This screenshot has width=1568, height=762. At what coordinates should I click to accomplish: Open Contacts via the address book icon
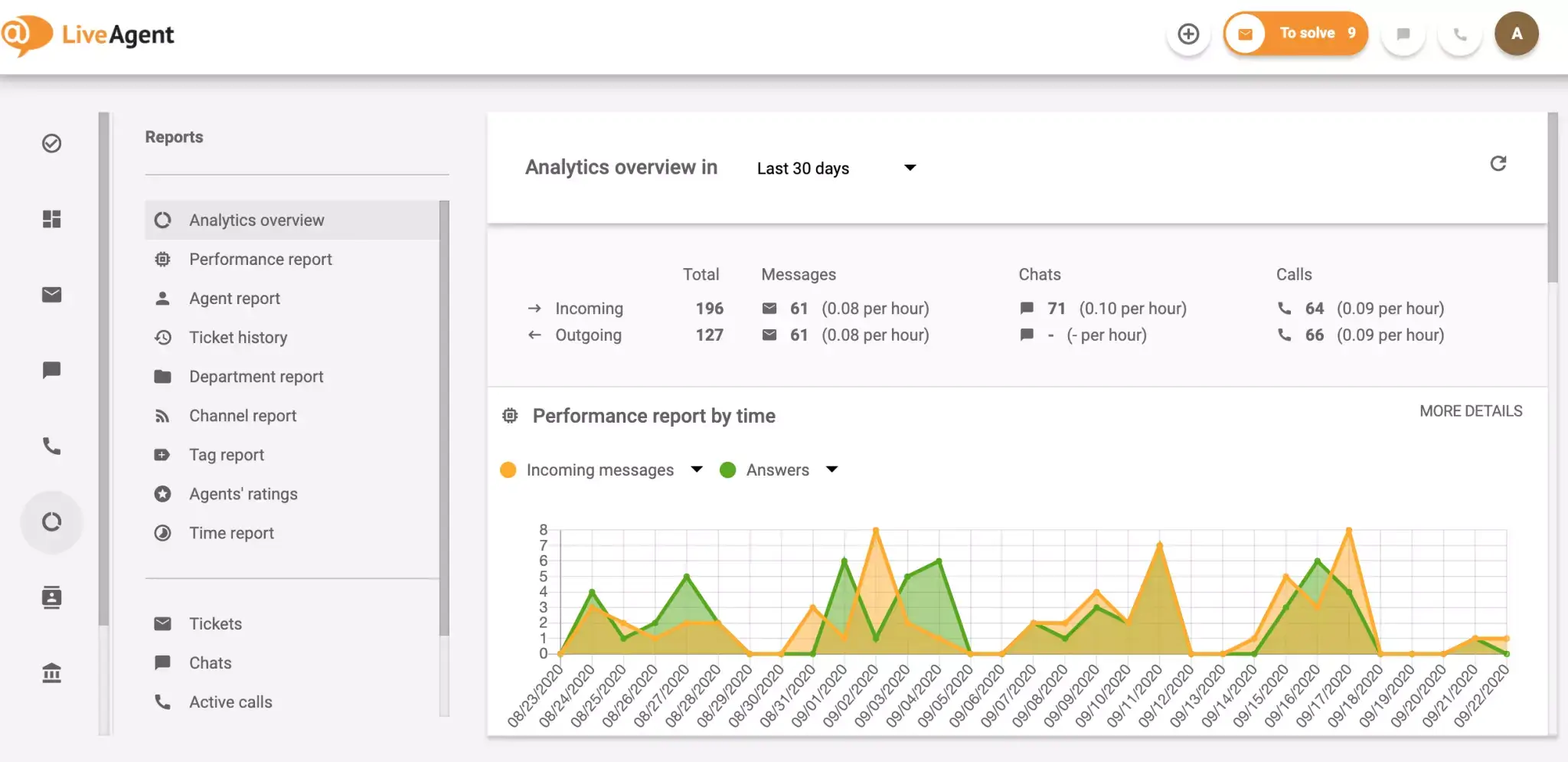pyautogui.click(x=51, y=598)
